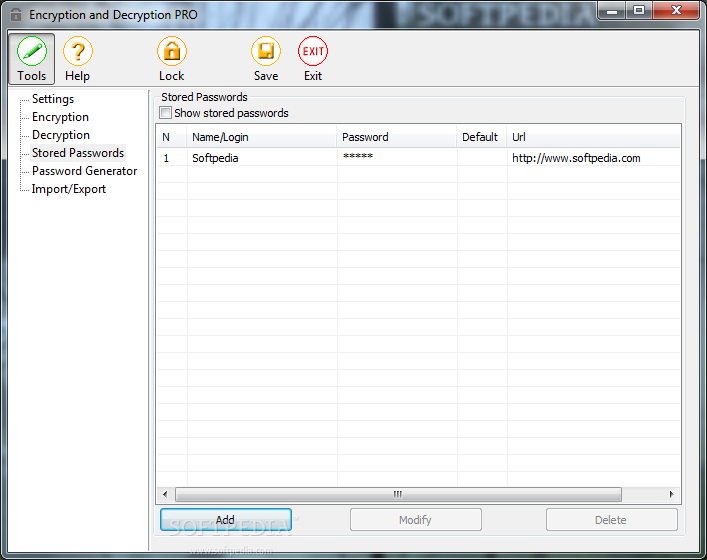This screenshot has height=560, width=707.
Task: Click the Url column header
Action: (x=593, y=137)
